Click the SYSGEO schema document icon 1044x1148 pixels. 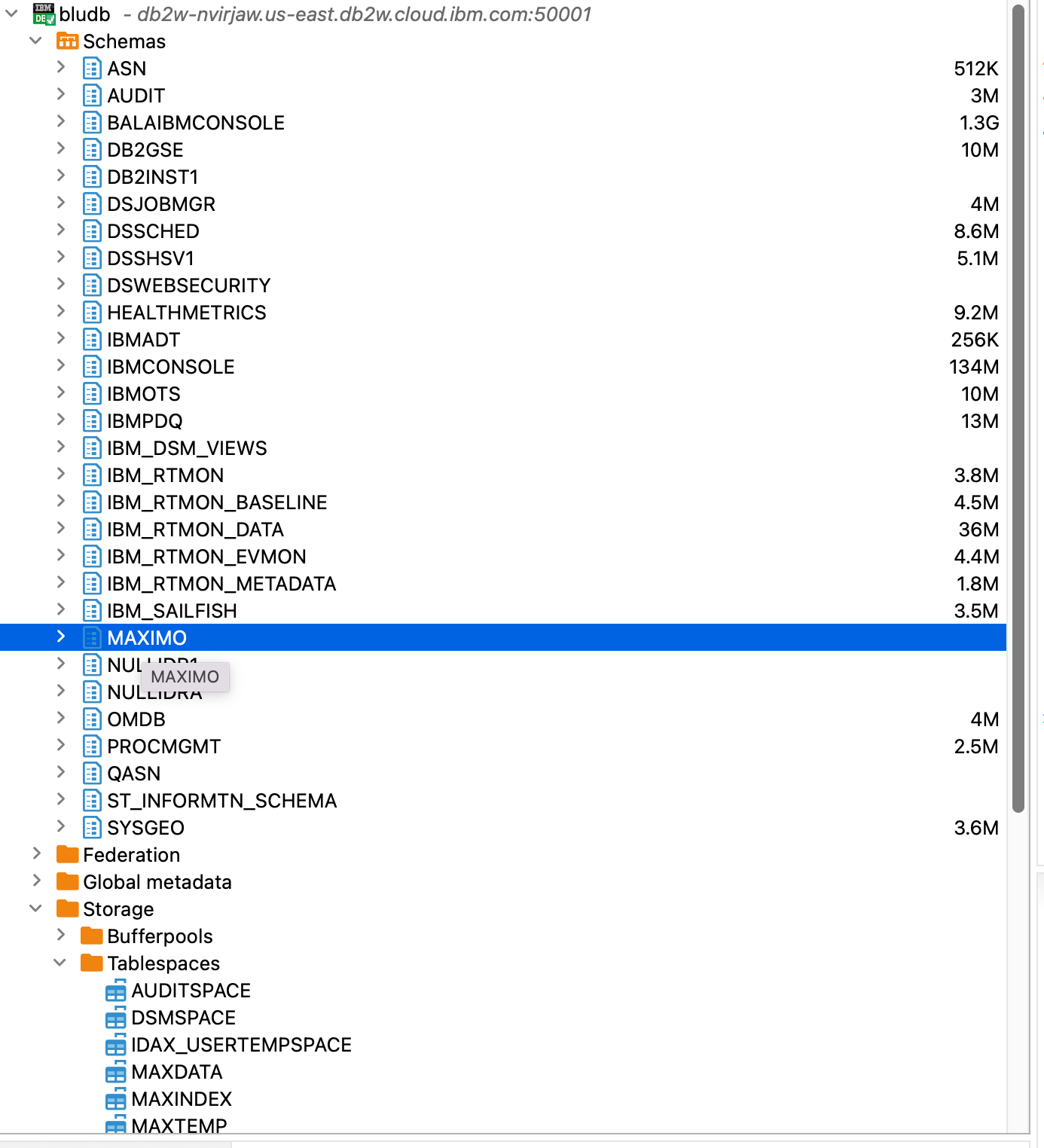(91, 827)
